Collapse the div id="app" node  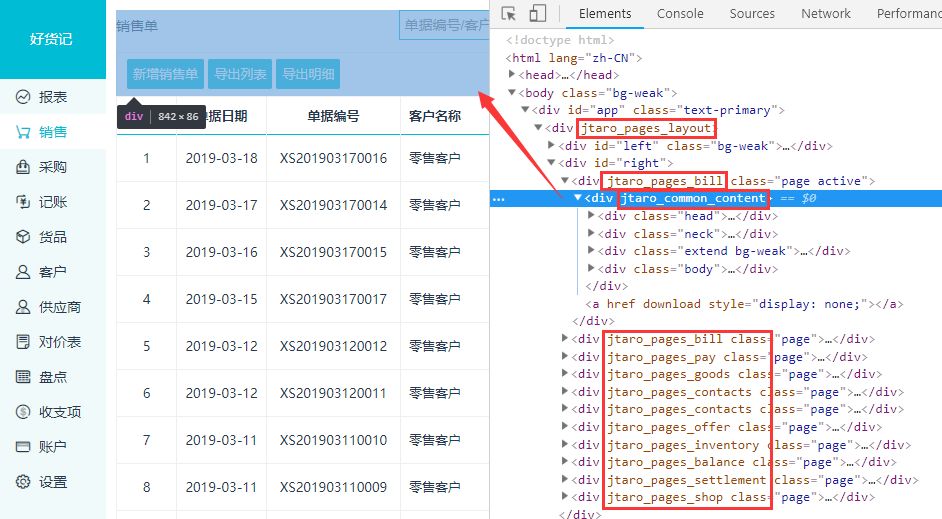(525, 109)
